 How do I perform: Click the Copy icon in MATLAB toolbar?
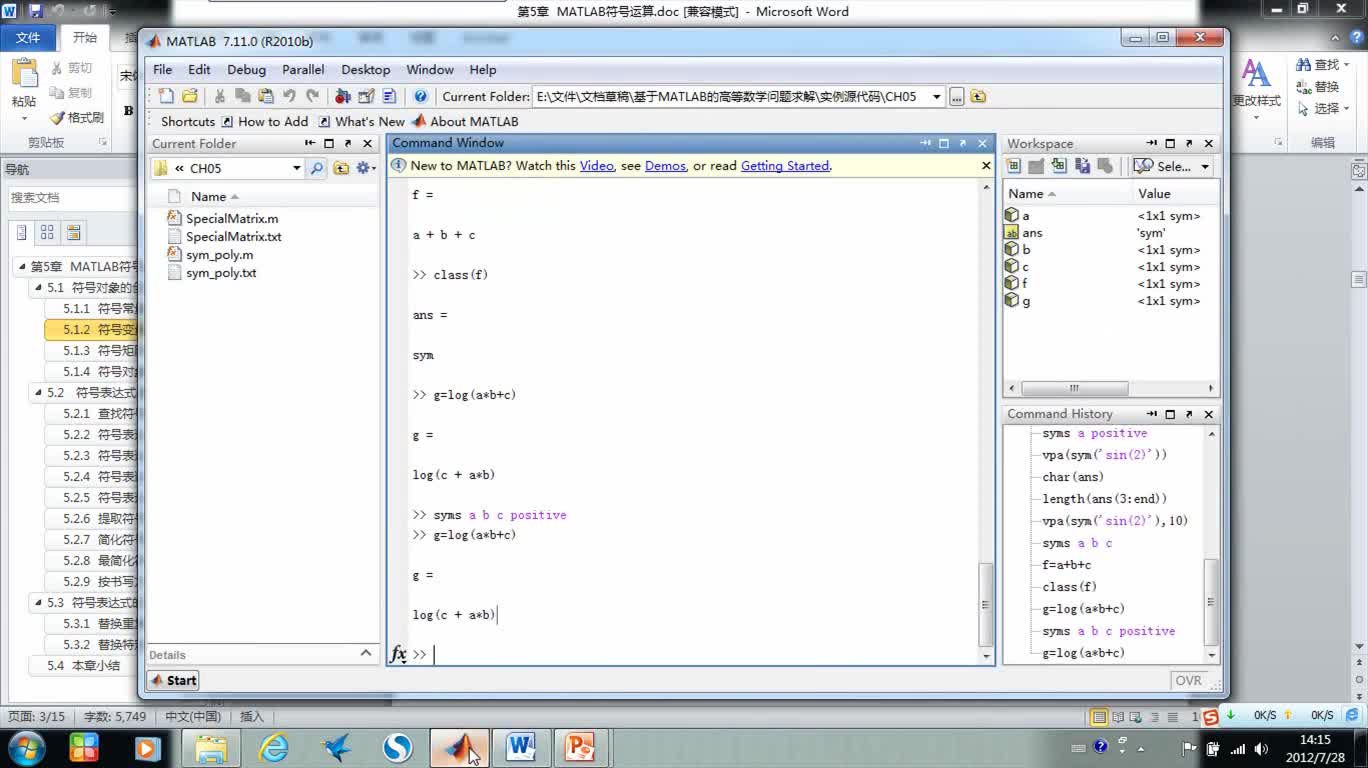tap(243, 97)
